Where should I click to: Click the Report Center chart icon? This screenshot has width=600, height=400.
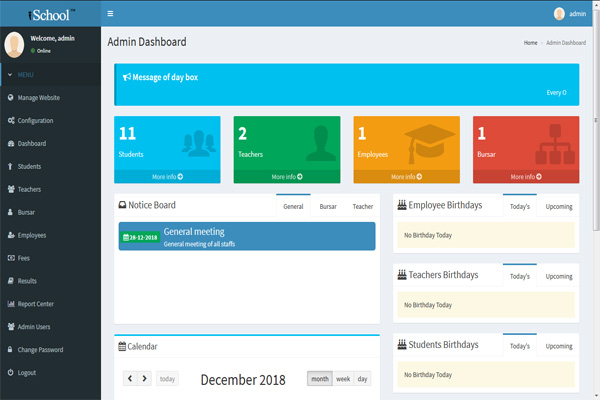10,304
